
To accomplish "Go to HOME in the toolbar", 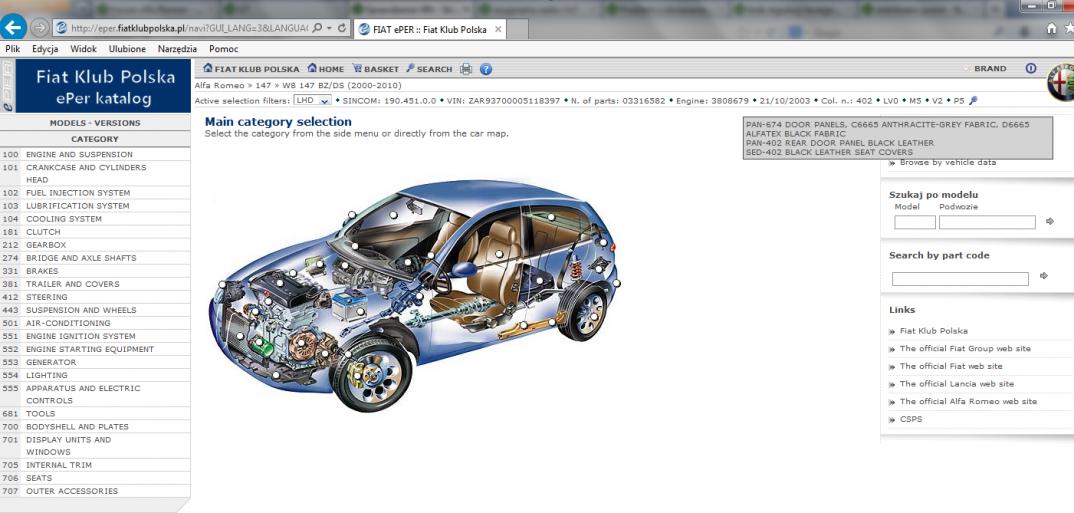I will pos(326,68).
